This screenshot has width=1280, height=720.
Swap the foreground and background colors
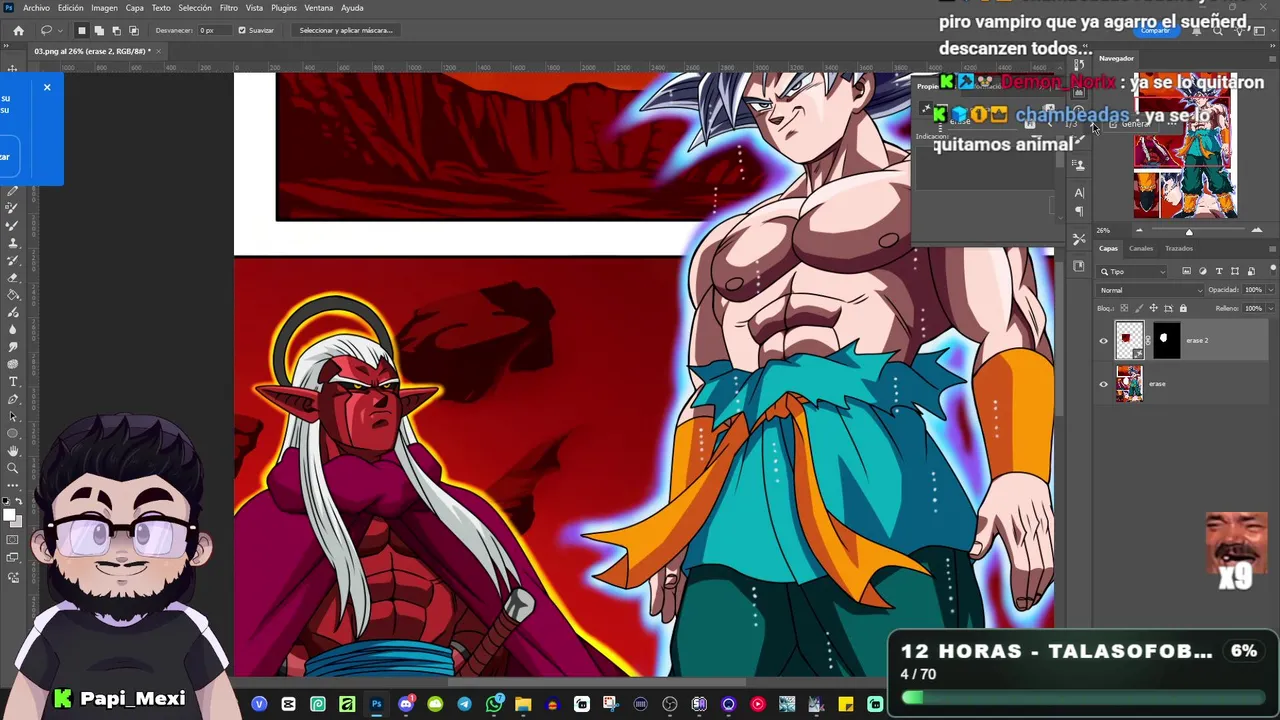click(x=18, y=502)
